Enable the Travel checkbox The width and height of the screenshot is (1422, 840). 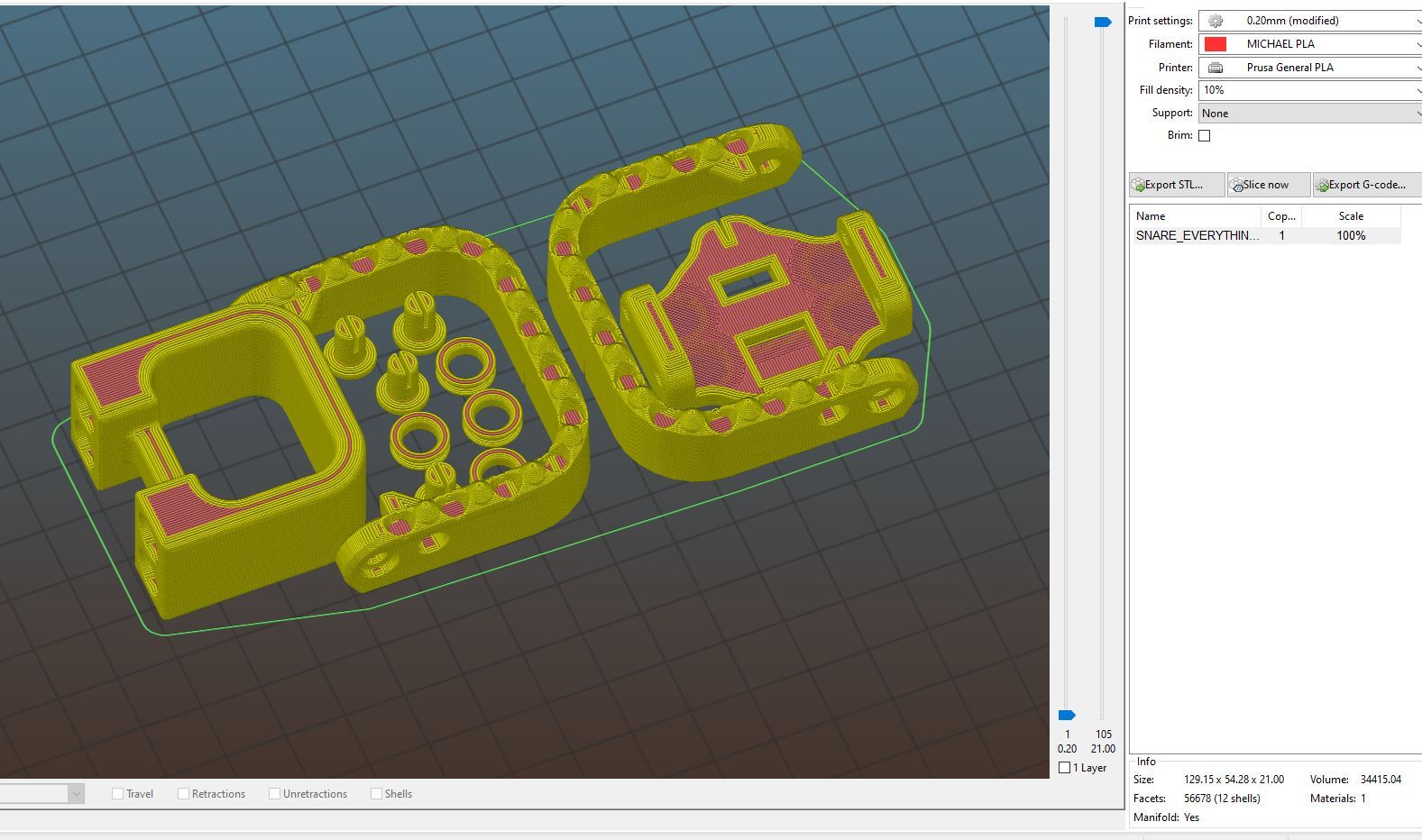pyautogui.click(x=117, y=794)
